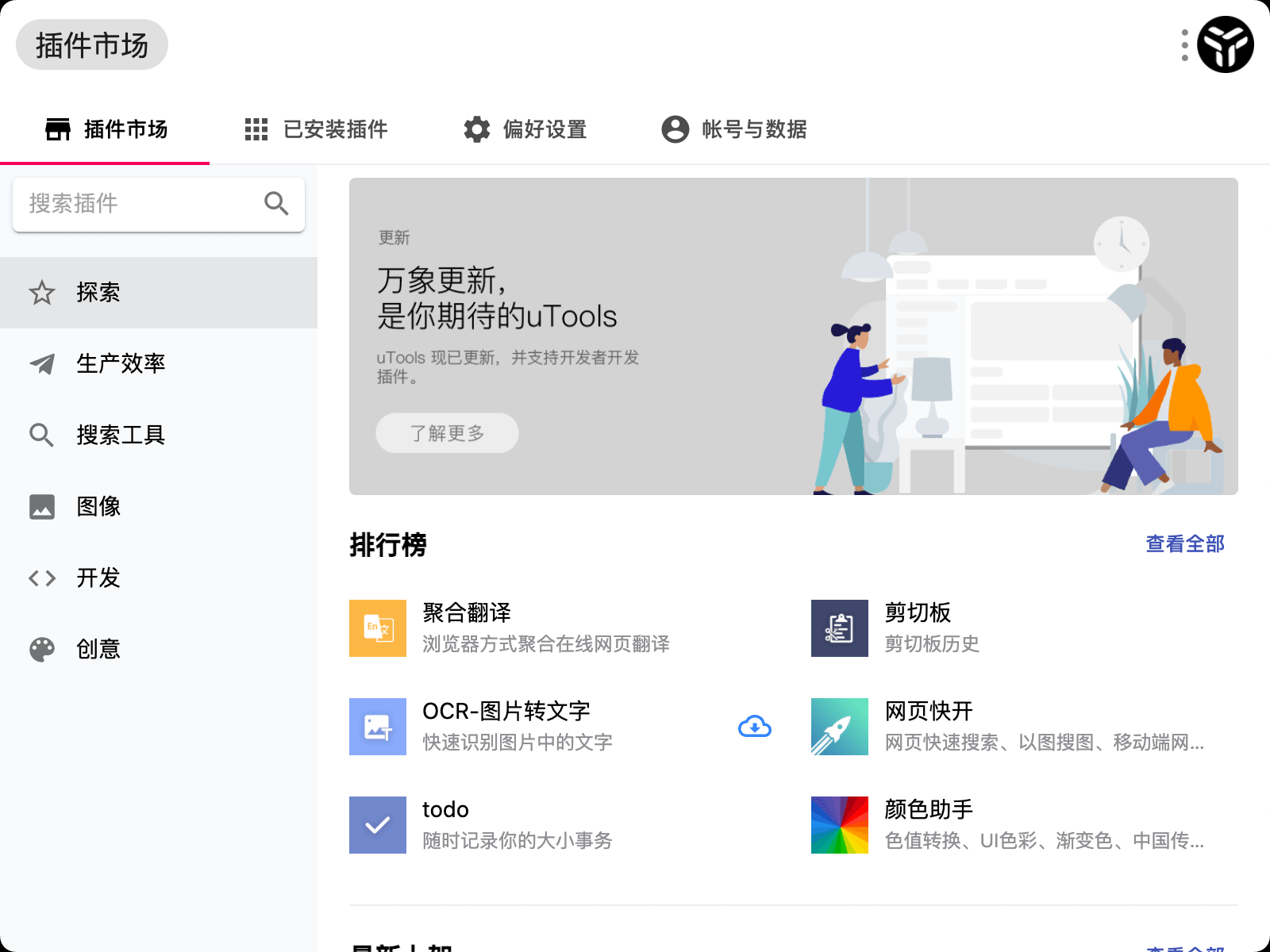This screenshot has height=952, width=1270.
Task: Open the 剪切板 plugin title
Action: tap(918, 612)
